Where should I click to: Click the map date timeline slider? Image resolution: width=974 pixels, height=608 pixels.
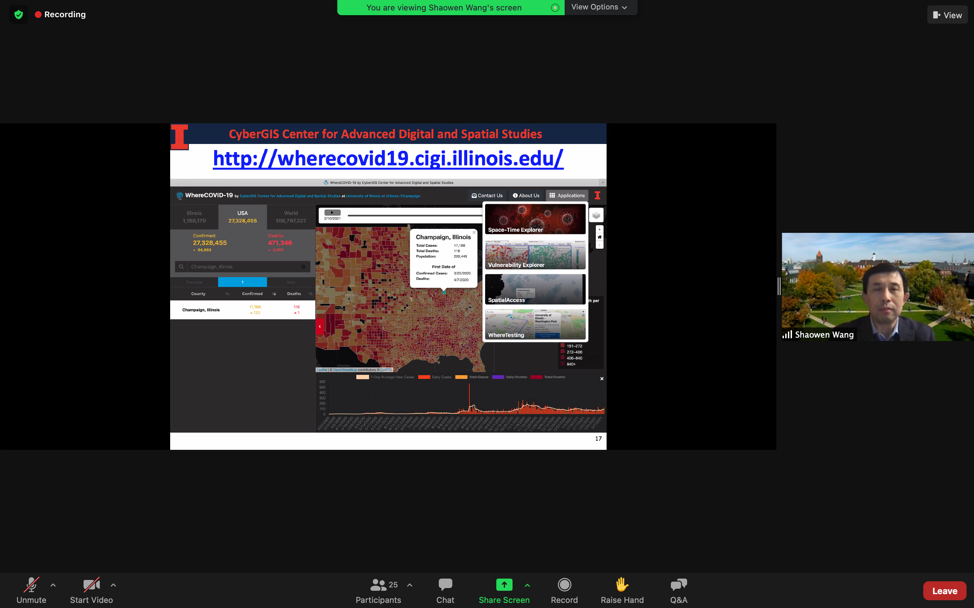pyautogui.click(x=415, y=216)
